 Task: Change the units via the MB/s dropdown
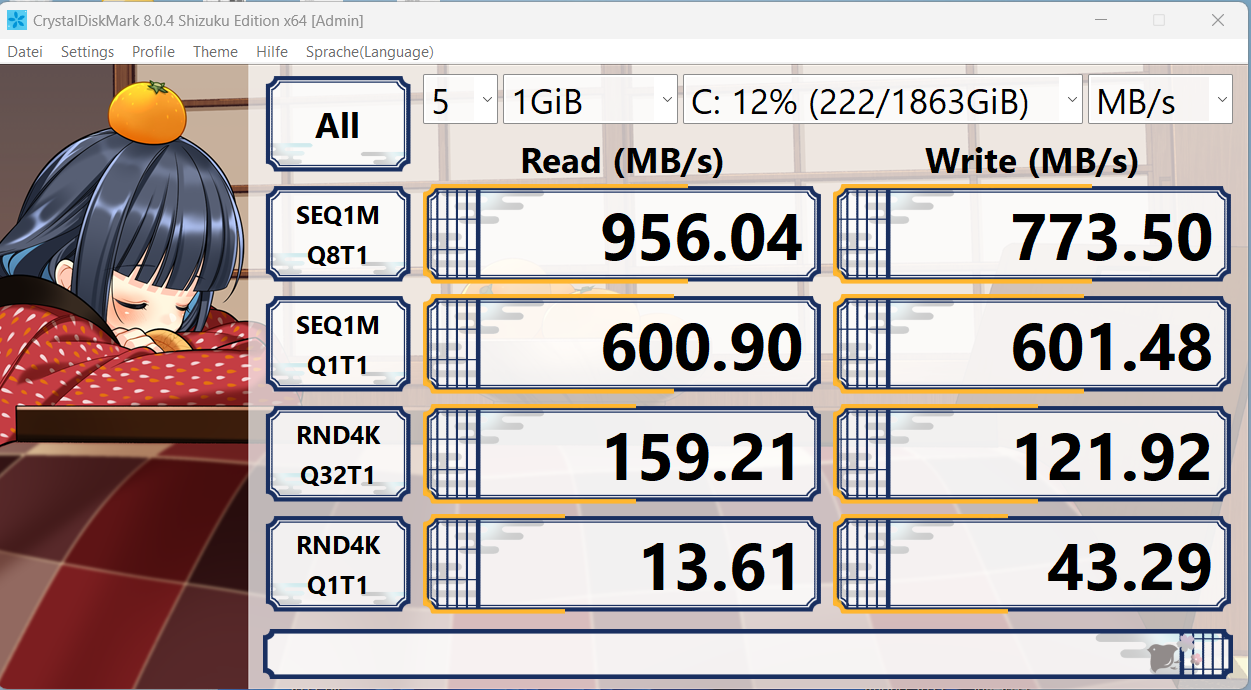(1160, 99)
